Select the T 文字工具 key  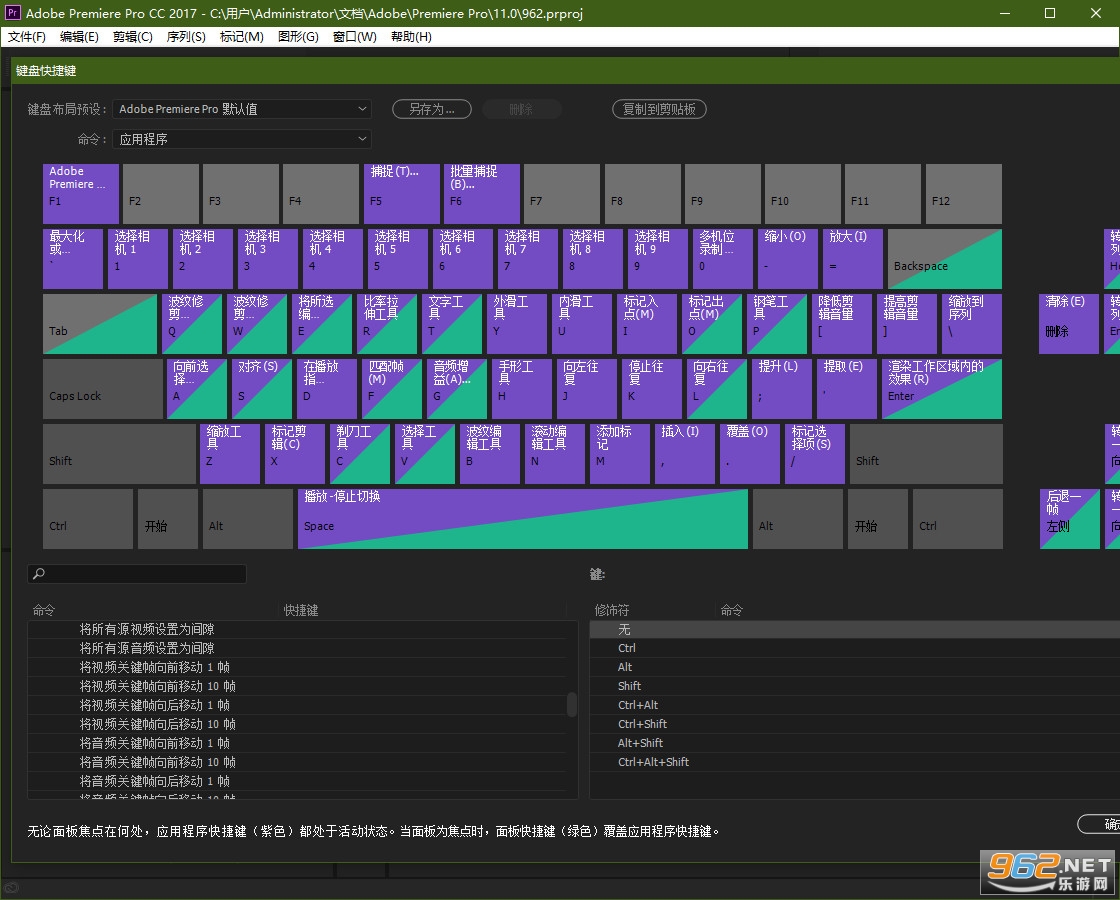(451, 324)
